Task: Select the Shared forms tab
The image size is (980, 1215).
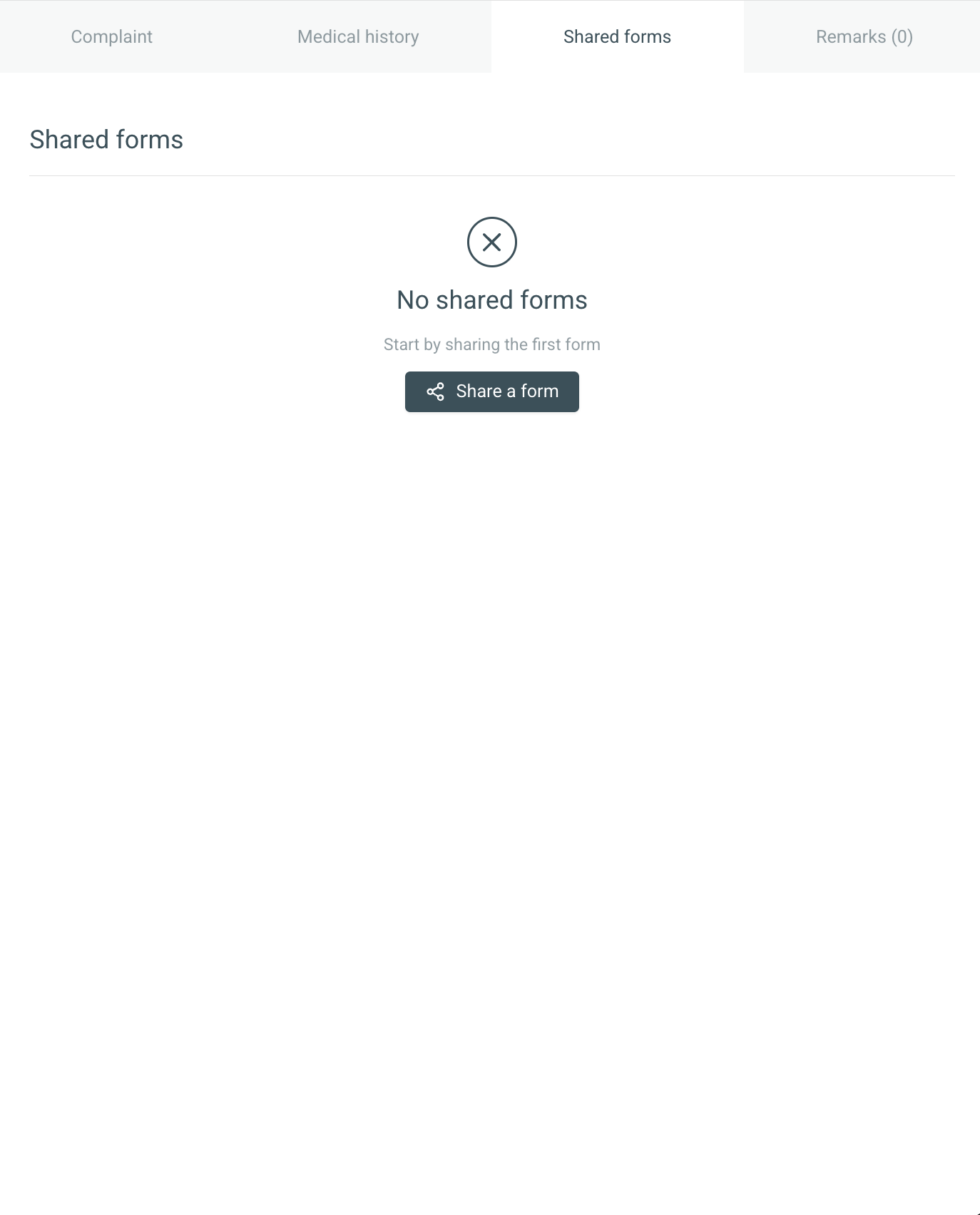Action: tap(618, 36)
